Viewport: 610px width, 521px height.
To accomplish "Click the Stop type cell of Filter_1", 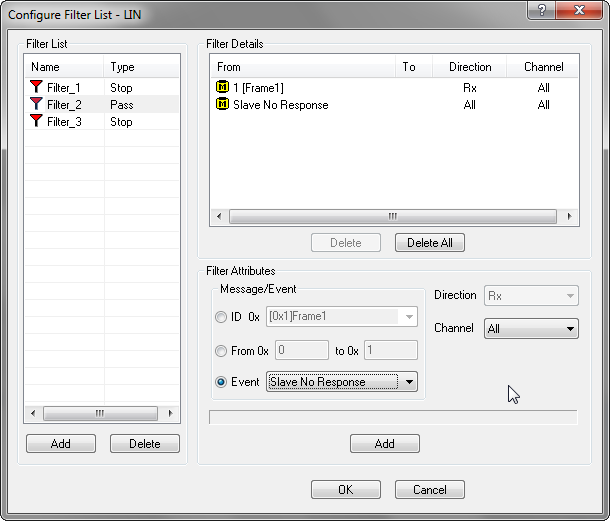I will coord(121,88).
